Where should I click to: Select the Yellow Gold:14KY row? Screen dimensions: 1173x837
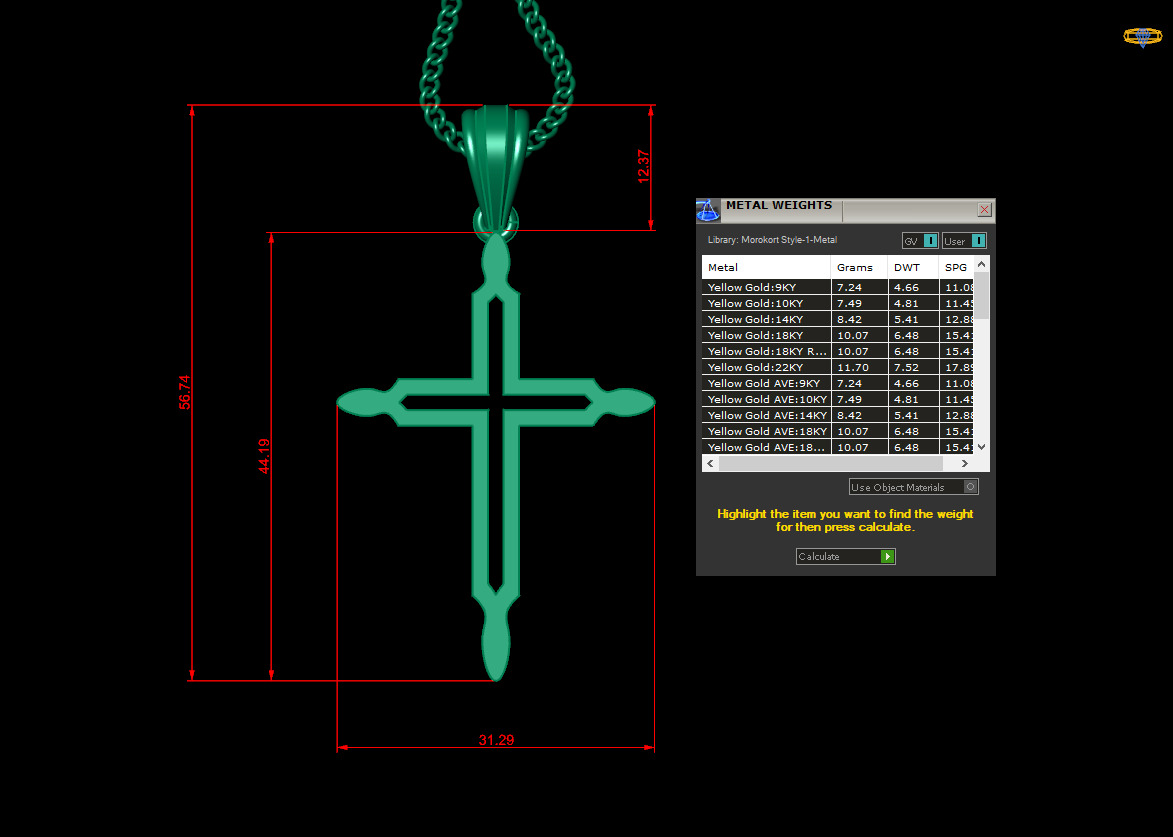(x=838, y=319)
